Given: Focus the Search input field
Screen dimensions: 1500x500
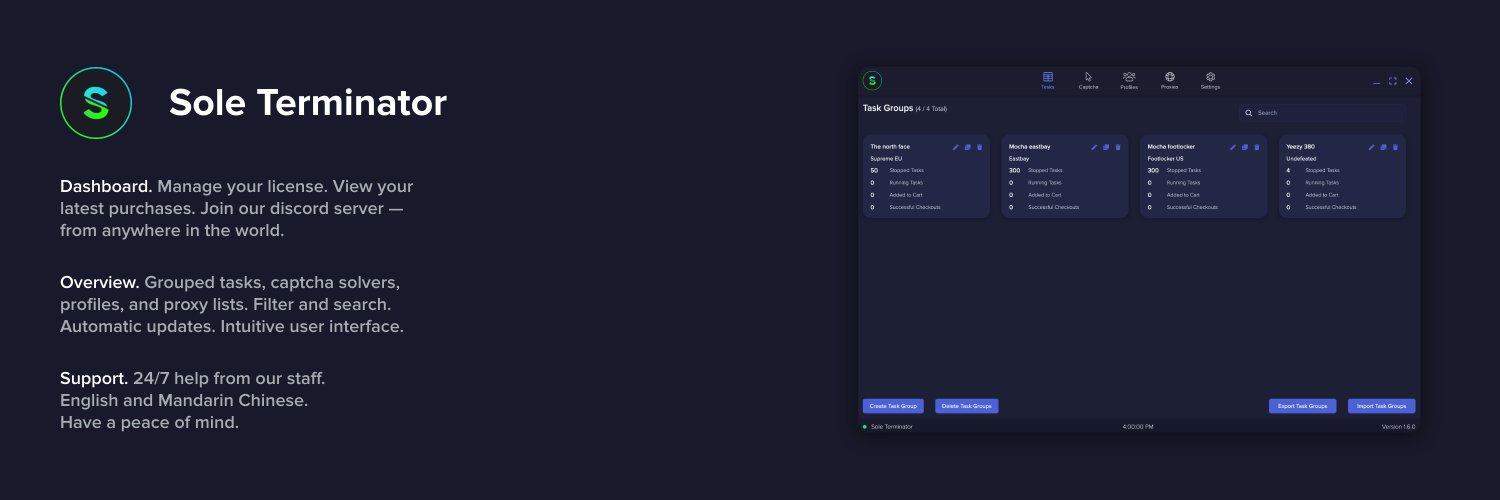Looking at the screenshot, I should pyautogui.click(x=1322, y=113).
